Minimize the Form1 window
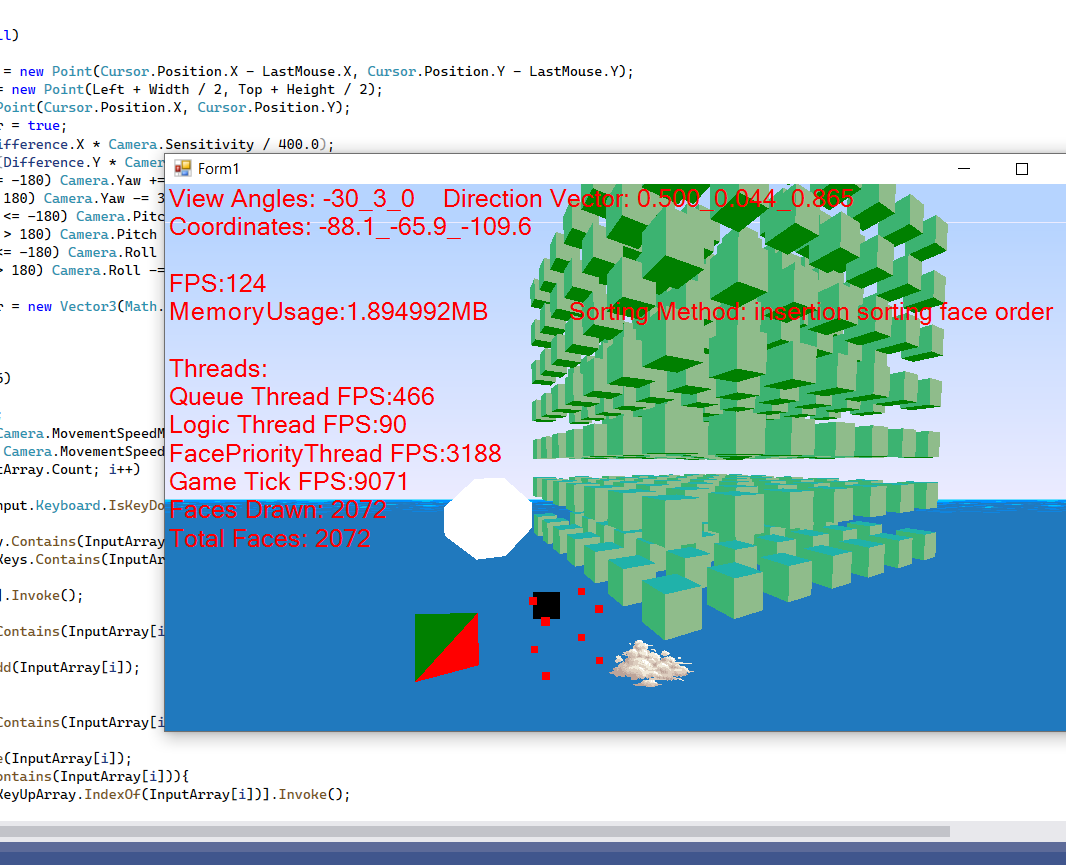1066x865 pixels. tap(966, 169)
